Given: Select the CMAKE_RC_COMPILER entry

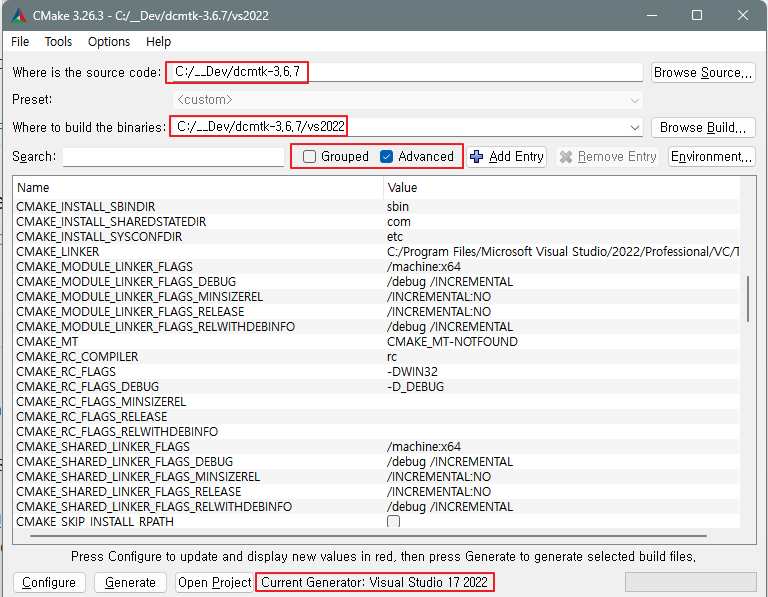Looking at the screenshot, I should point(77,357).
